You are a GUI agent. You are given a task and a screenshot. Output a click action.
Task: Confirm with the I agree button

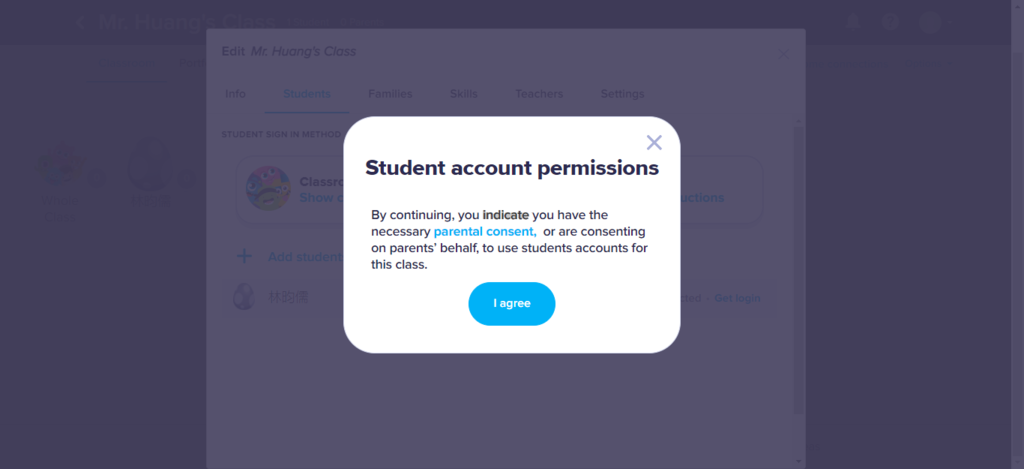511,304
